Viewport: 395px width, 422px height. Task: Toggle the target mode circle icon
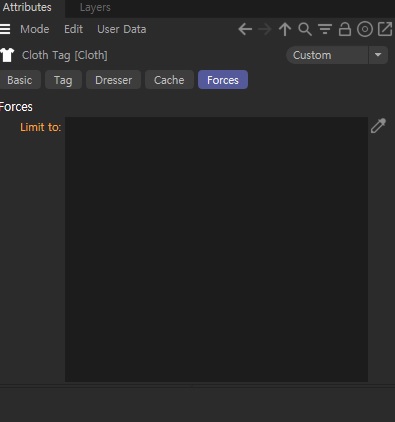[x=365, y=29]
